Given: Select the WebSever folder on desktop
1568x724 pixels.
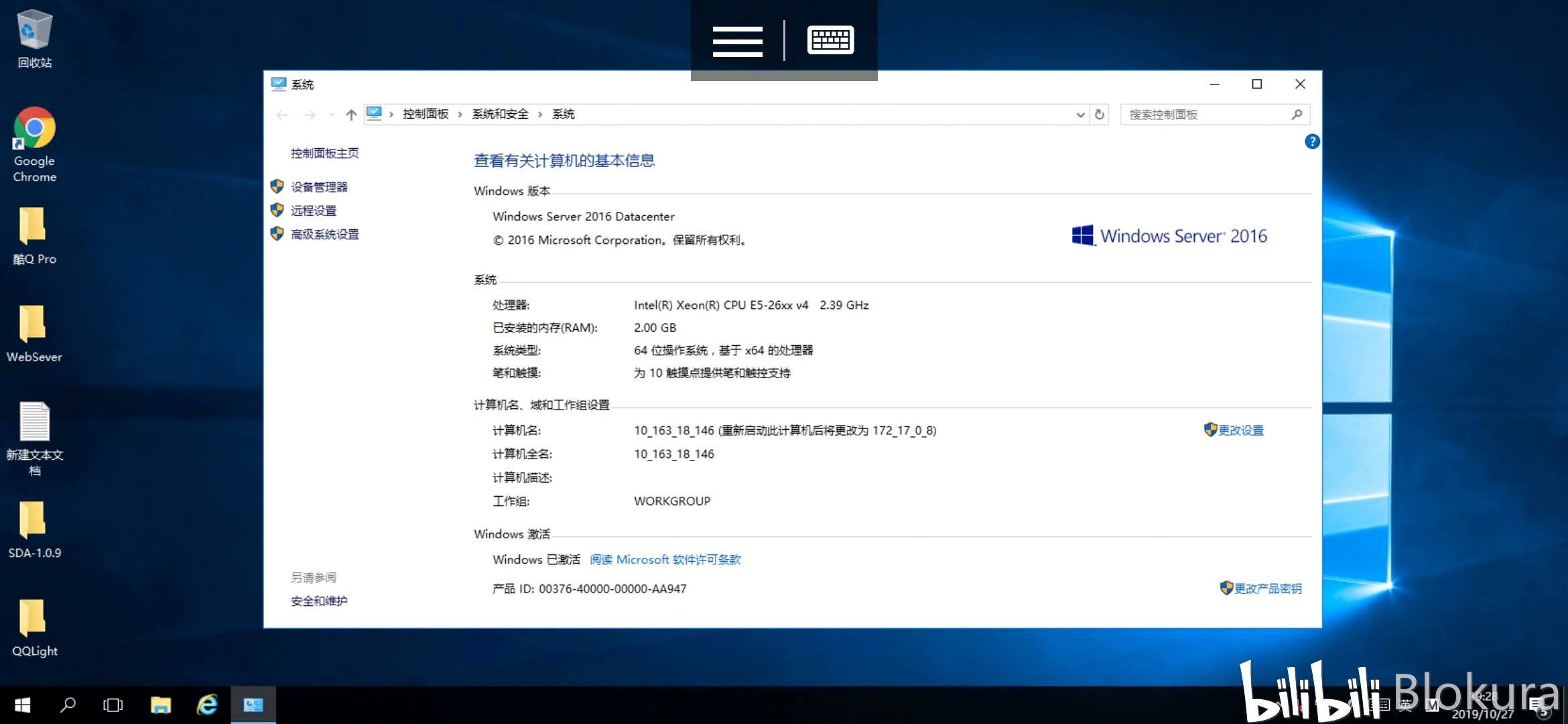Looking at the screenshot, I should 34,333.
